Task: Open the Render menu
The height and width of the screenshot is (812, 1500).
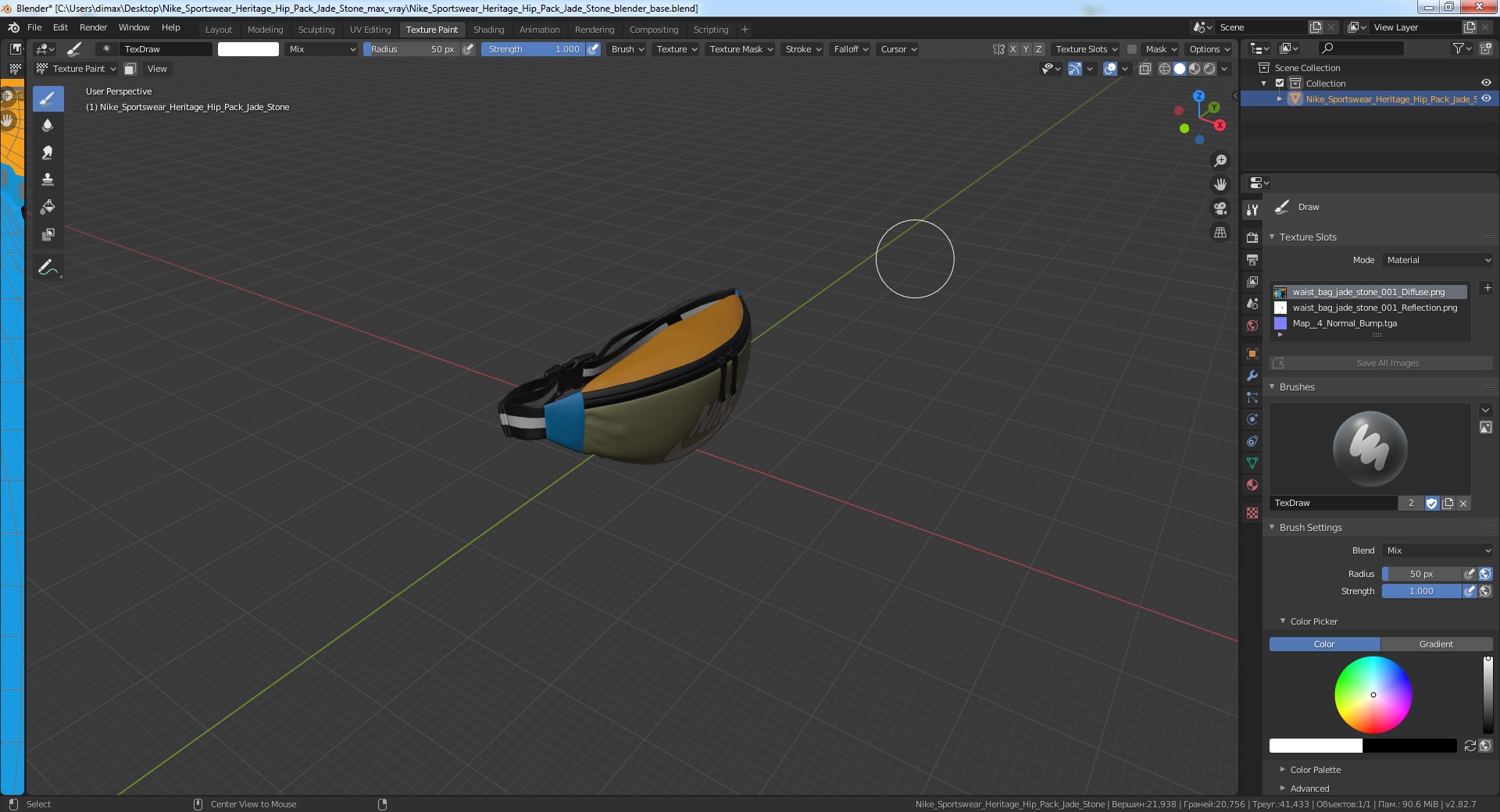Action: pyautogui.click(x=93, y=27)
